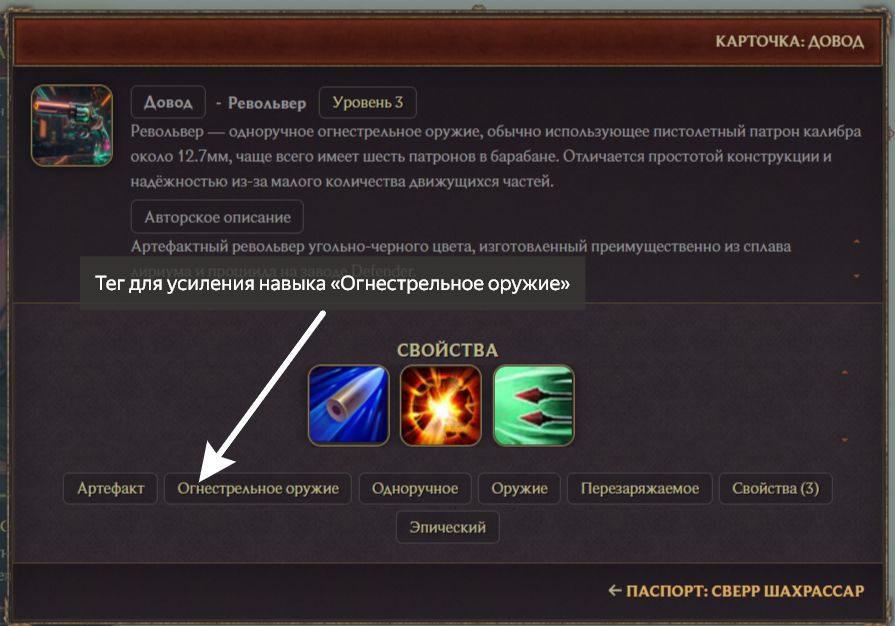
Task: Select the fiery explosion property icon
Action: [x=441, y=405]
